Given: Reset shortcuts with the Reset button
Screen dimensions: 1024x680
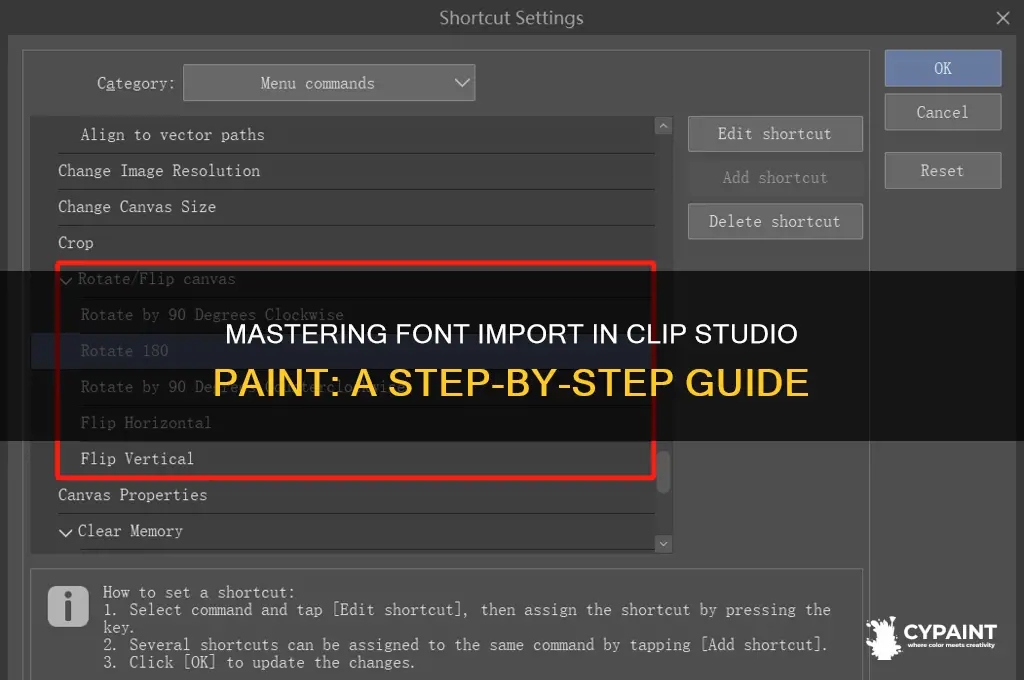Looking at the screenshot, I should [942, 170].
